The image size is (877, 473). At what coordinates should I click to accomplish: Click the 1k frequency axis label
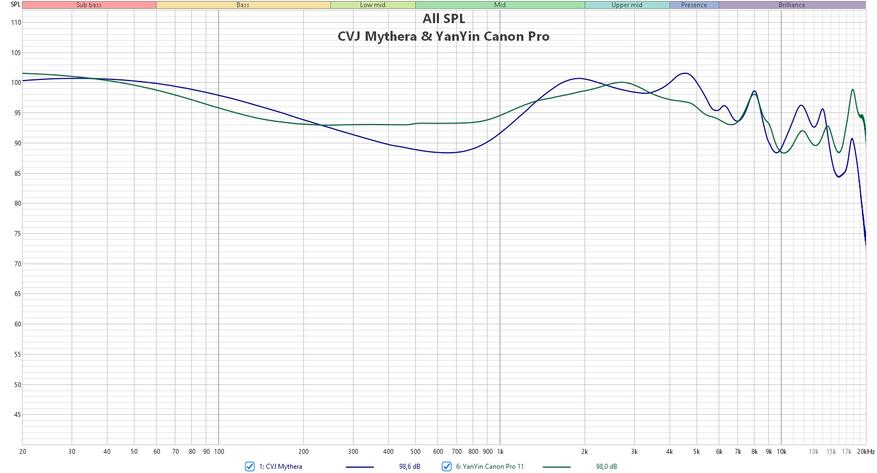coord(500,451)
